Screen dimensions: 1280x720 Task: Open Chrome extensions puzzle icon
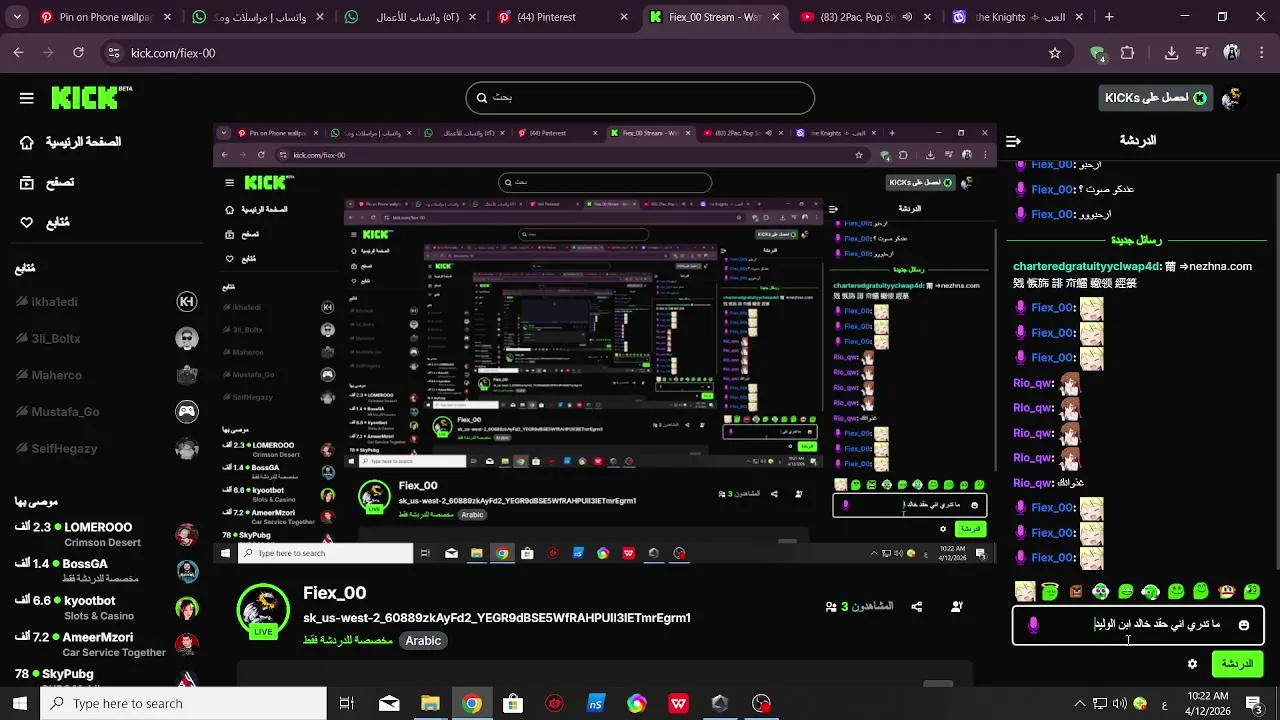click(1127, 53)
